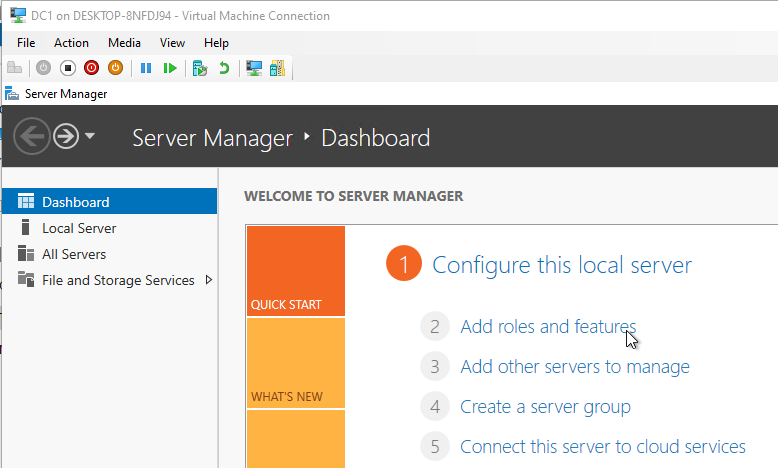The height and width of the screenshot is (468, 778).
Task: Create a VM checkpoint from toolbar
Action: point(200,68)
